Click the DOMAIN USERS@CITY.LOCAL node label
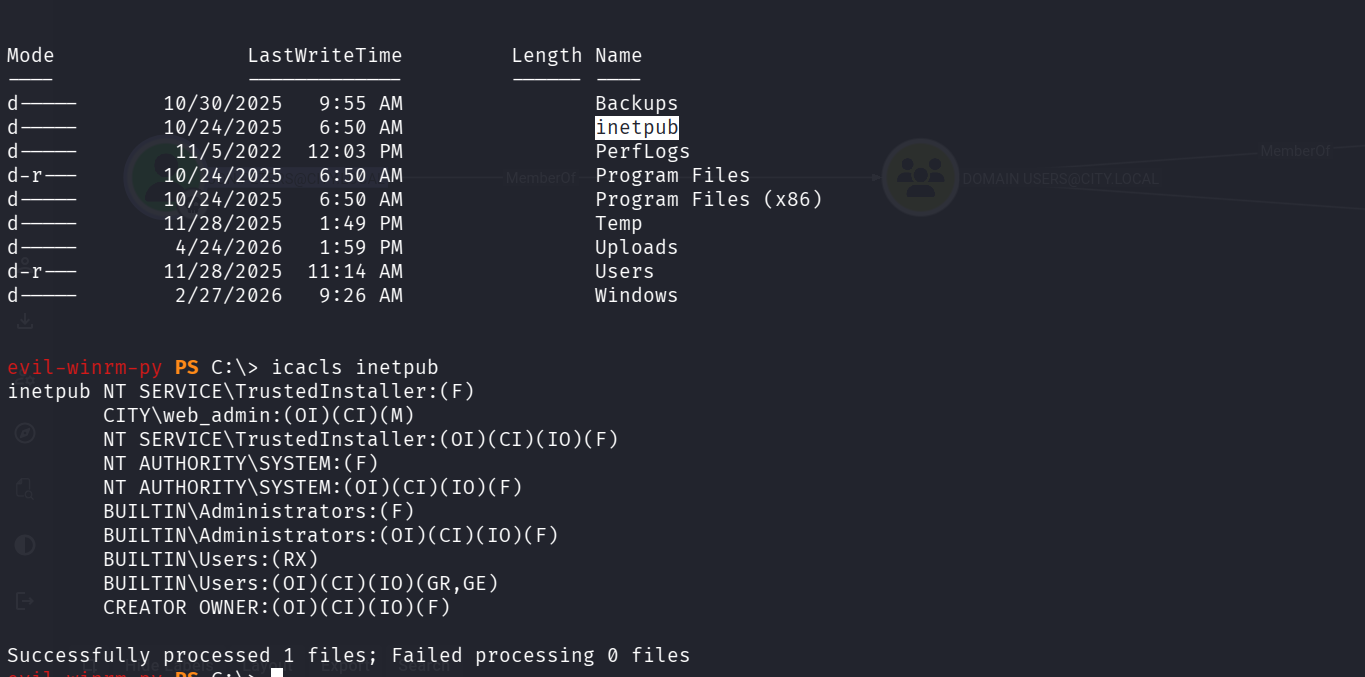This screenshot has height=677, width=1365. (1061, 179)
